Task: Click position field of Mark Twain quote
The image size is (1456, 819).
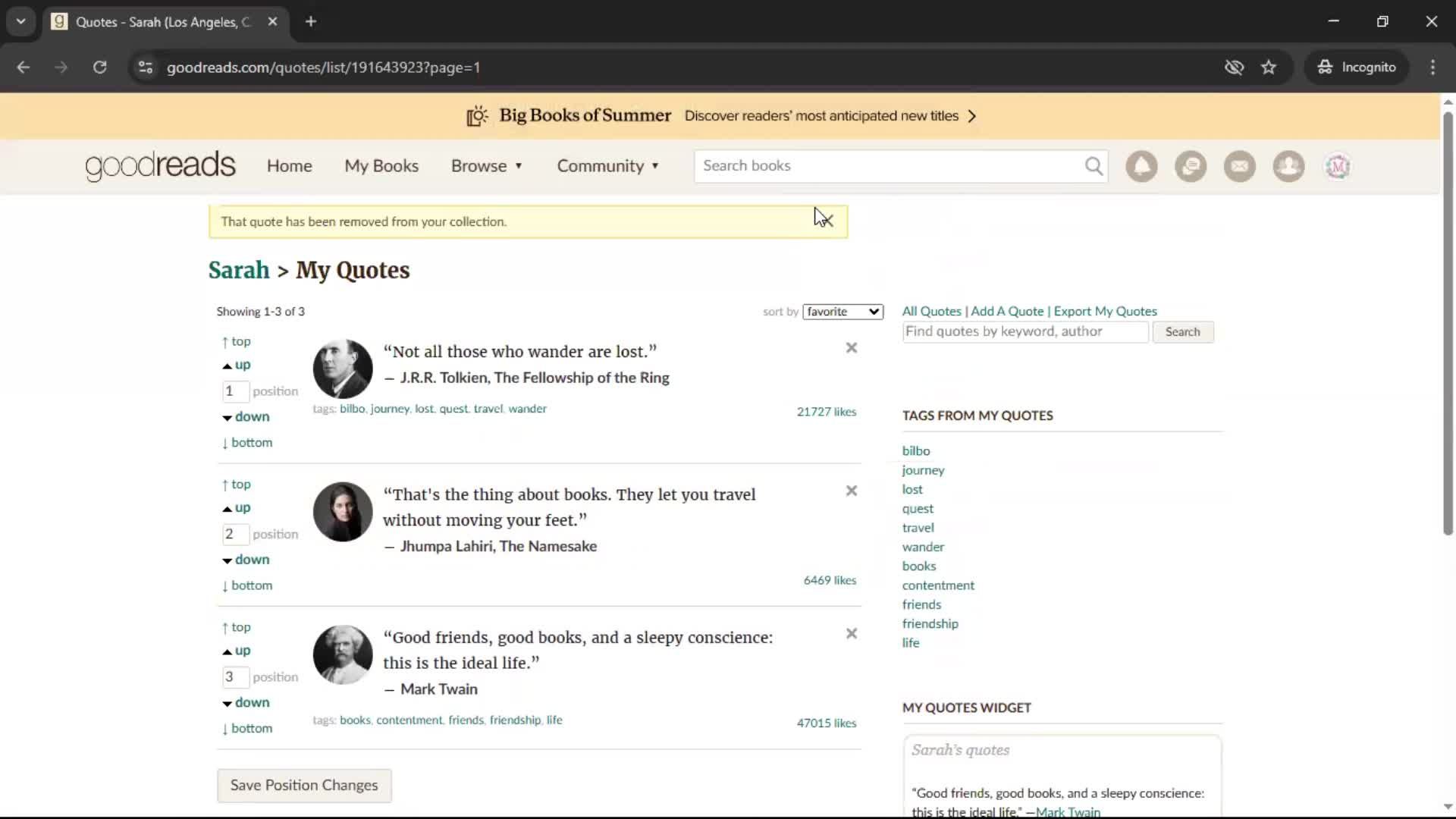Action: [235, 677]
